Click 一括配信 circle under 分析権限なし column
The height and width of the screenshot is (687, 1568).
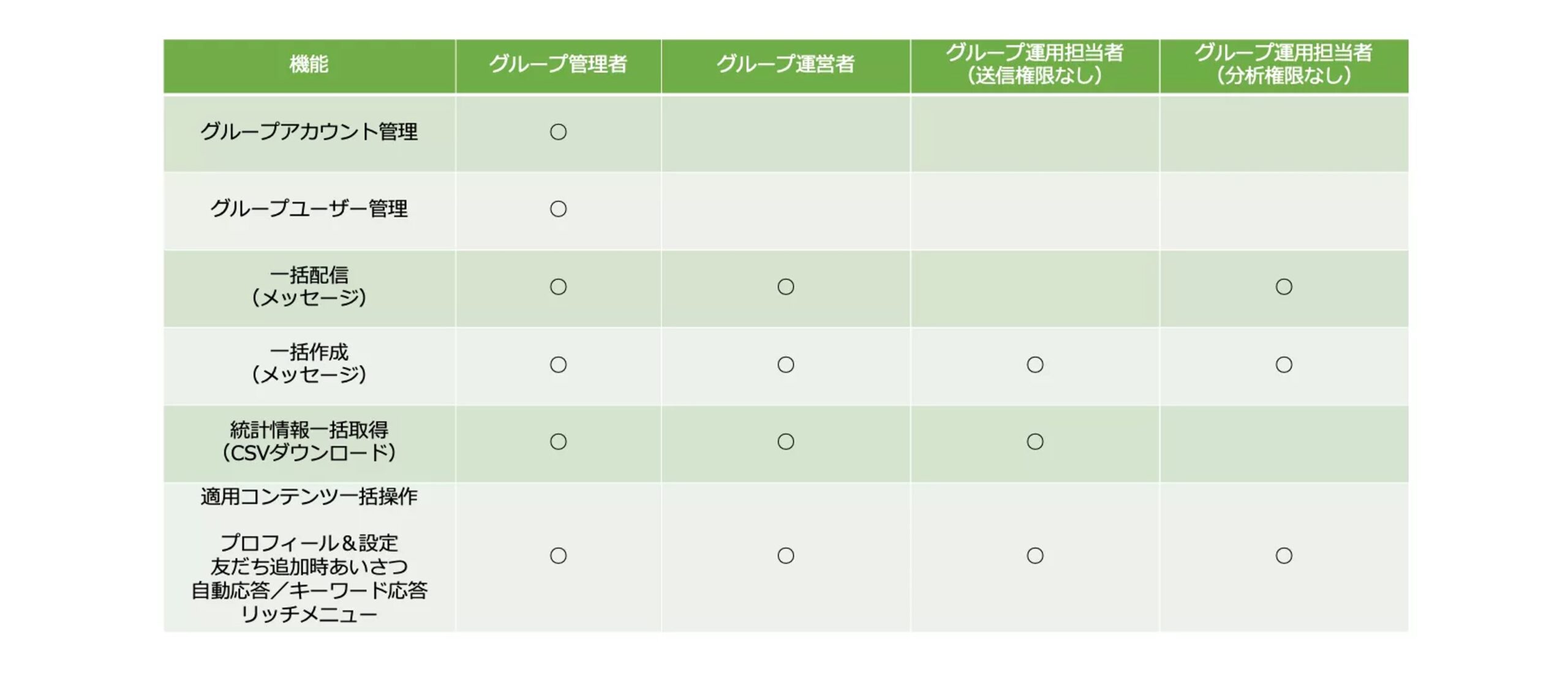(1284, 287)
